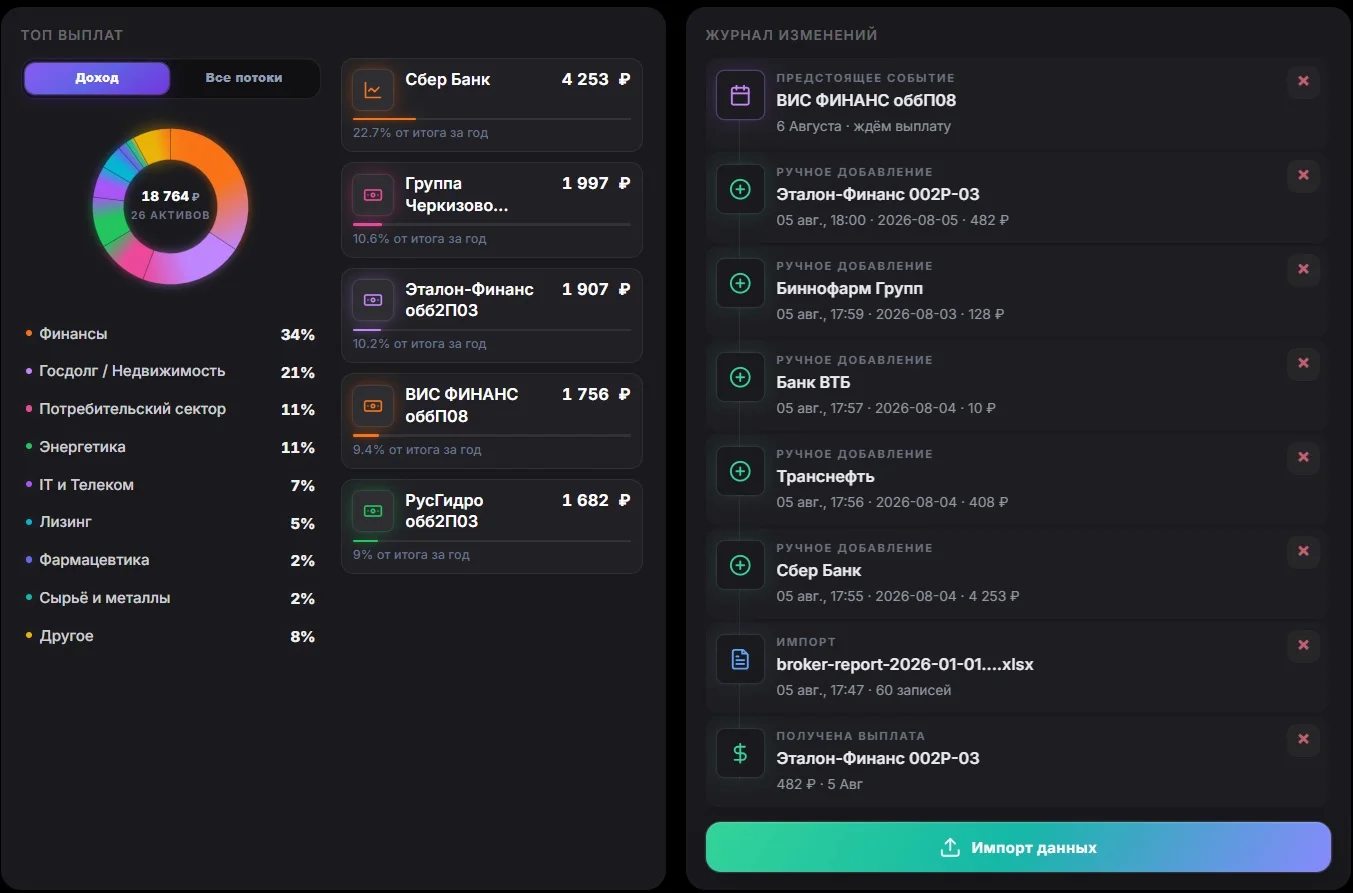
Task: Click the plus icon for Транснефть entry
Action: pos(740,472)
